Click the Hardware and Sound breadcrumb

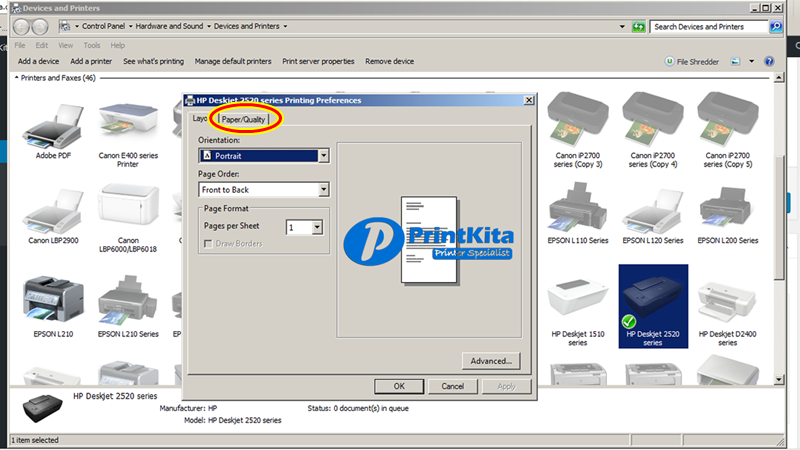click(169, 26)
